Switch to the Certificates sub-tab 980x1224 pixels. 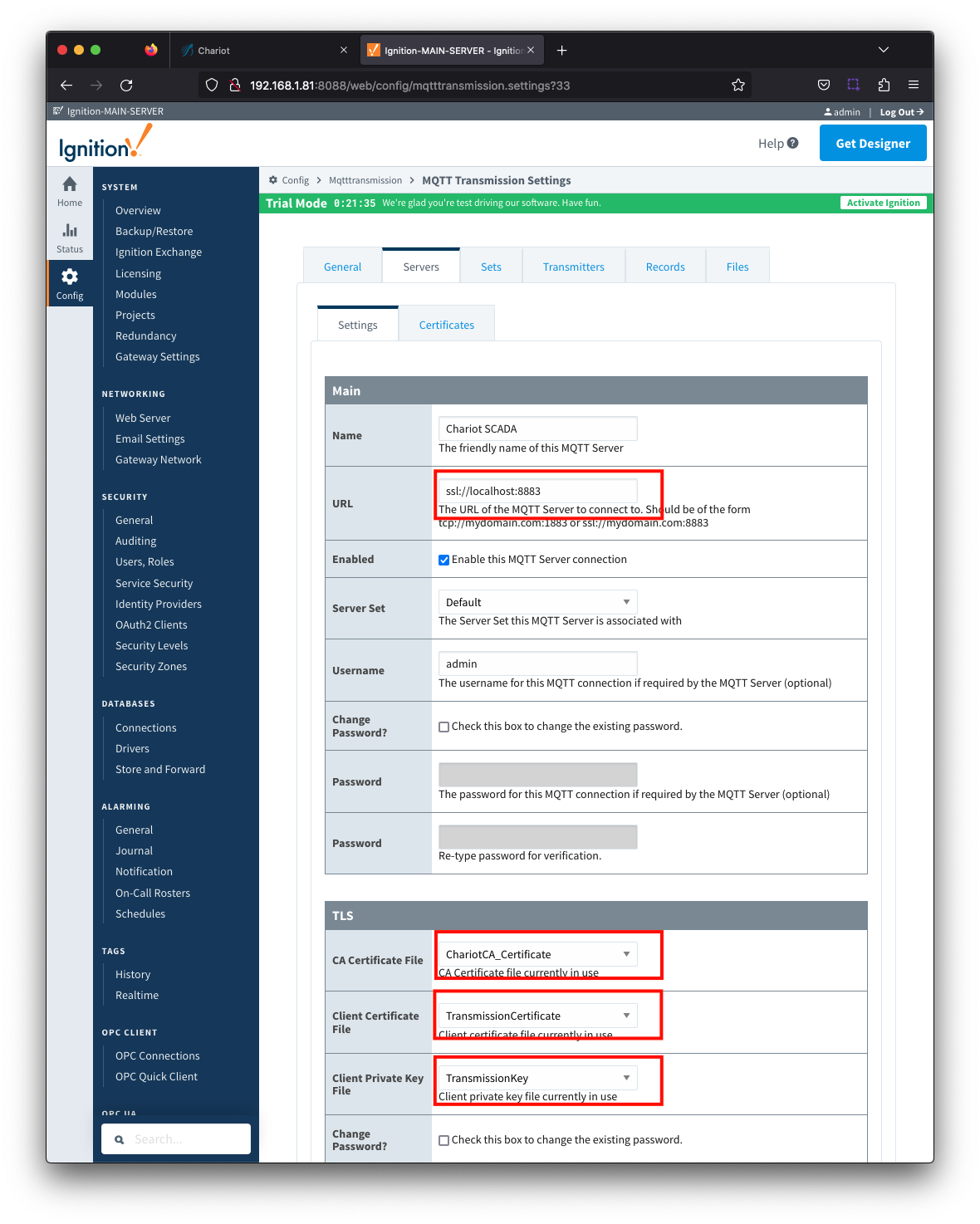coord(447,325)
